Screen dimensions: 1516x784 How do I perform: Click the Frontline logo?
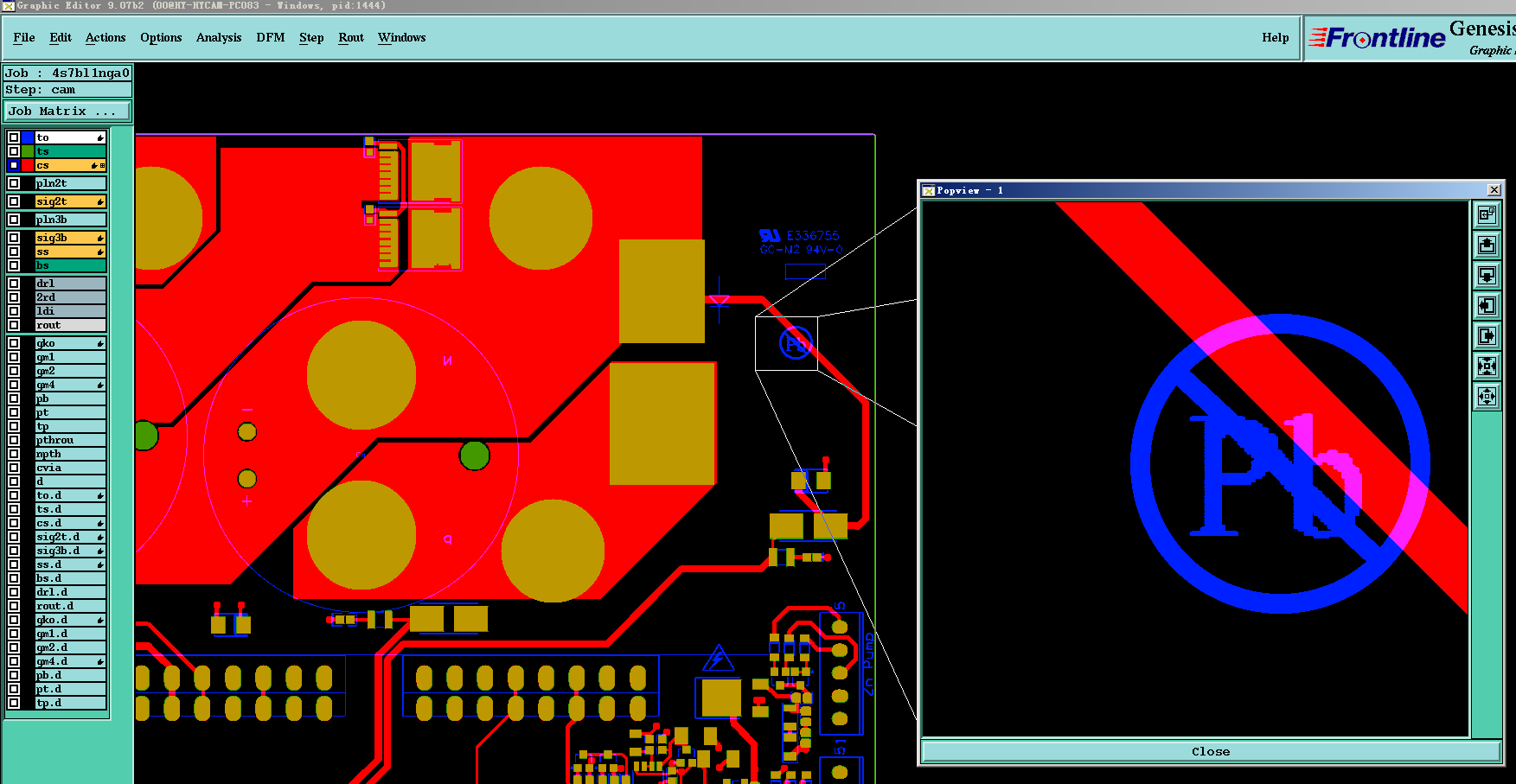(x=1377, y=38)
